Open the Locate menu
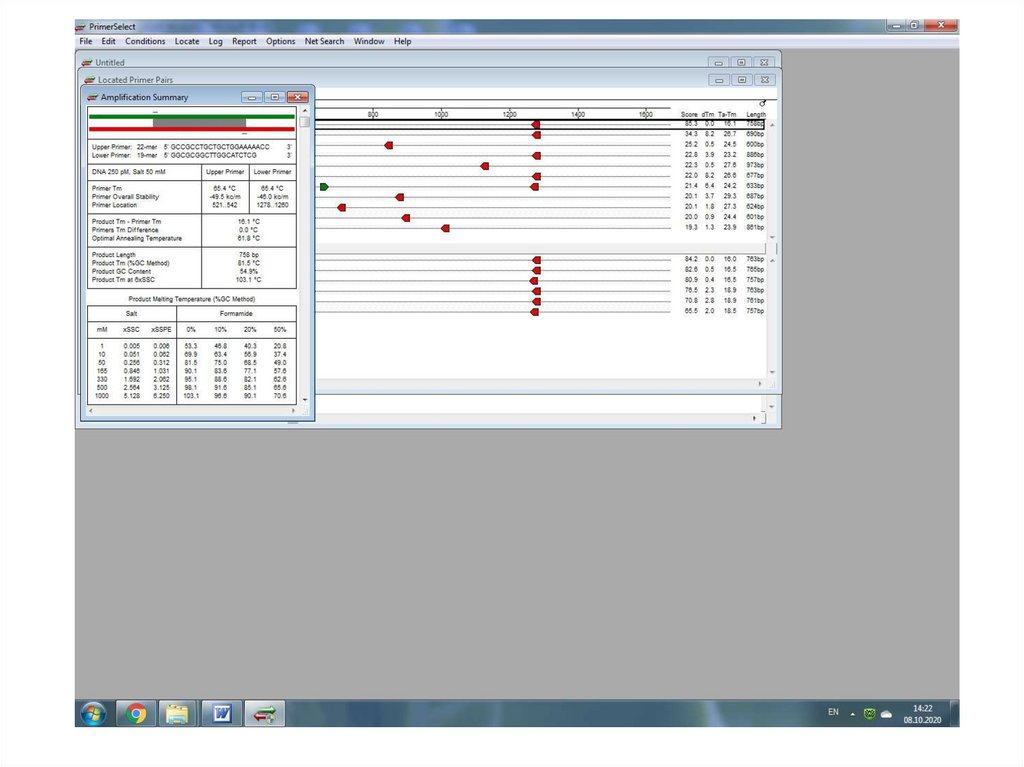Viewport: 1024px width, 767px height. pyautogui.click(x=187, y=41)
